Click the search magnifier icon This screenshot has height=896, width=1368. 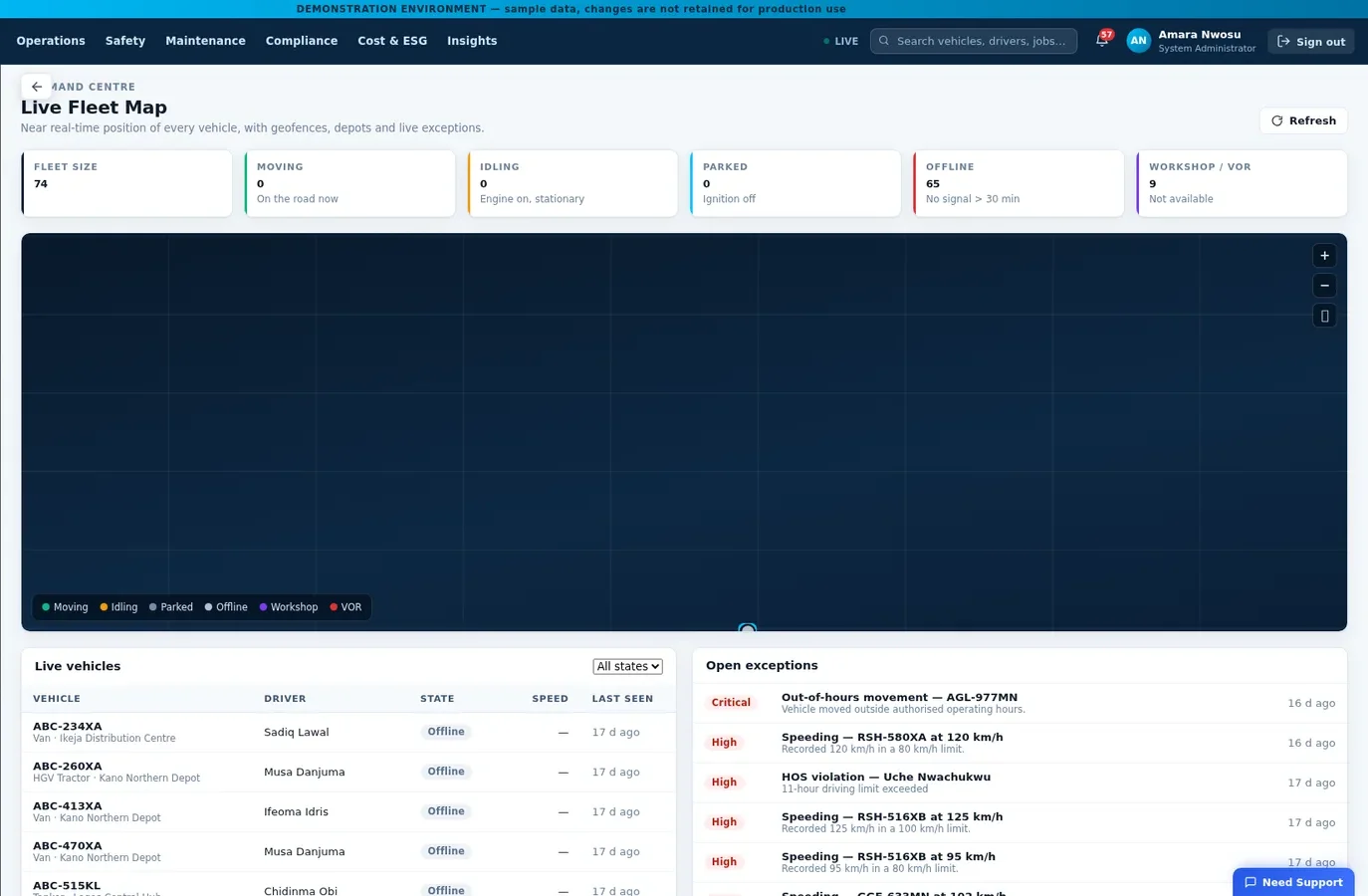point(884,41)
